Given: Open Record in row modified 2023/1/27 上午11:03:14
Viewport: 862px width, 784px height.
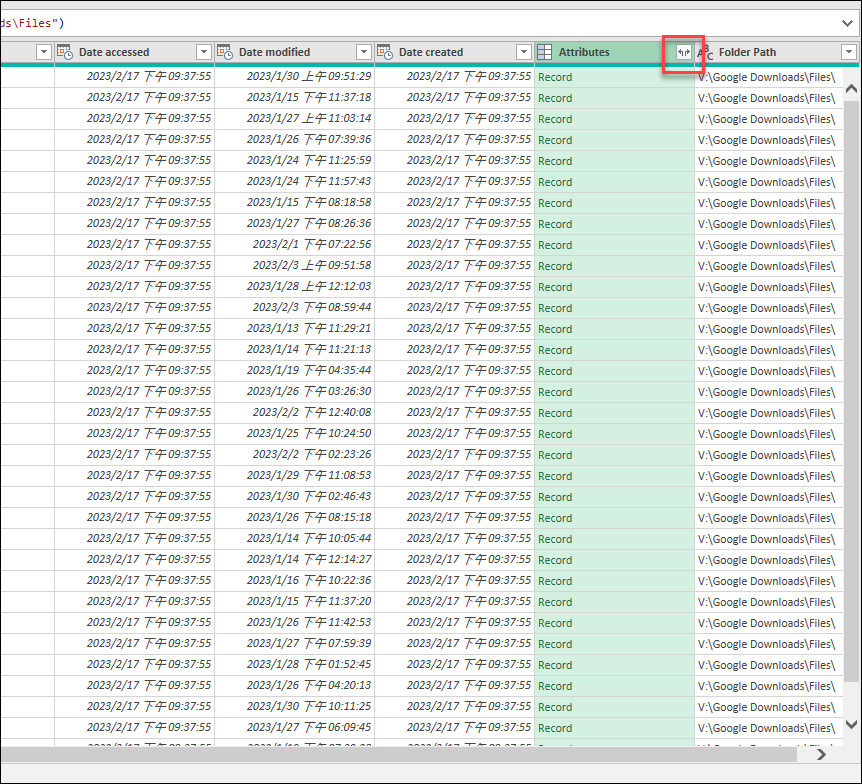Looking at the screenshot, I should tap(555, 119).
